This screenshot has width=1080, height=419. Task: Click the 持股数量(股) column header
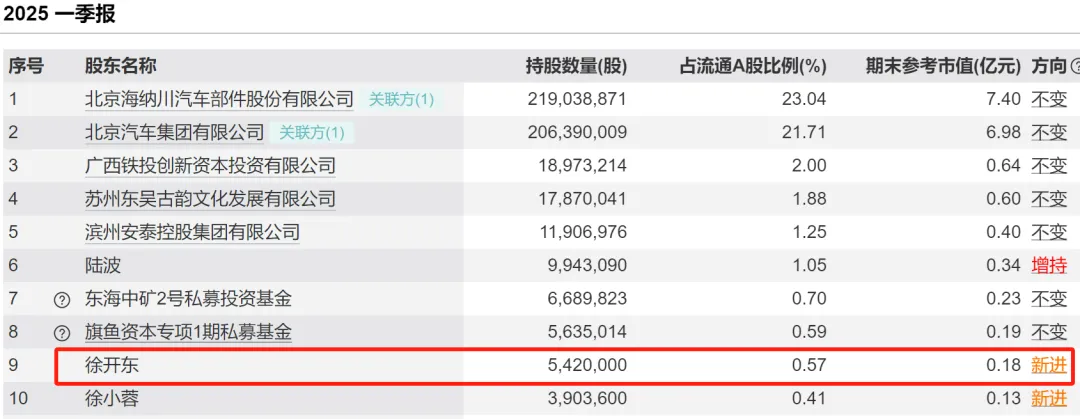click(x=576, y=67)
